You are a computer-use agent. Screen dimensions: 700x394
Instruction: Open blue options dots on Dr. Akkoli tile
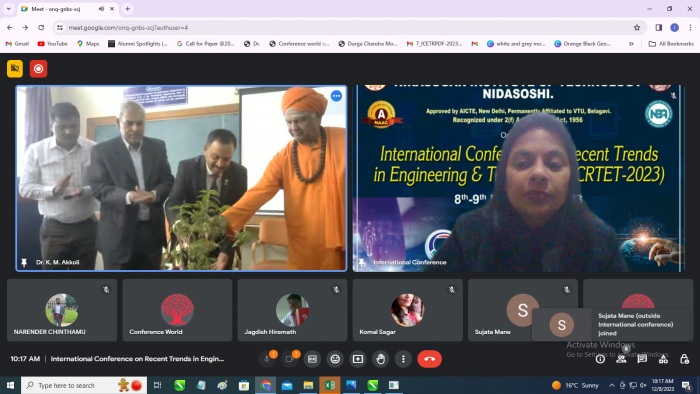336,96
